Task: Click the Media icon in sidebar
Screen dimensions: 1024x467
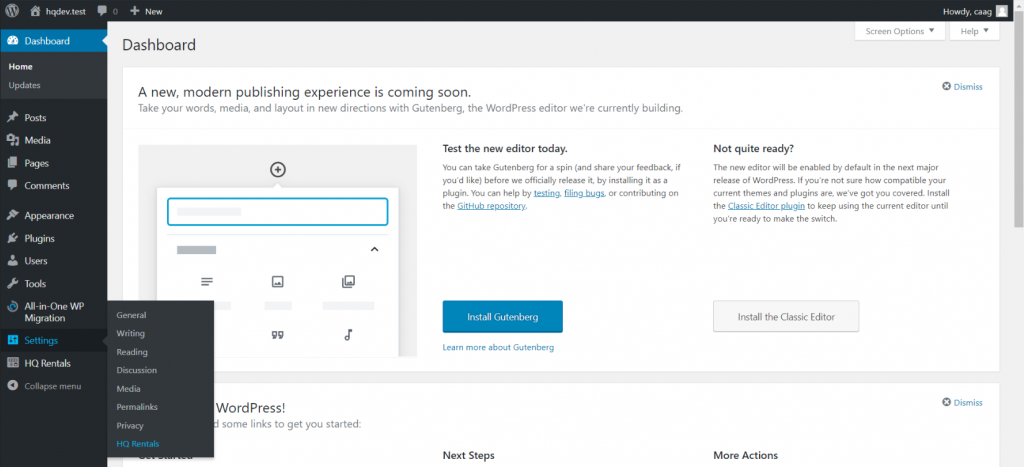Action: pyautogui.click(x=12, y=140)
